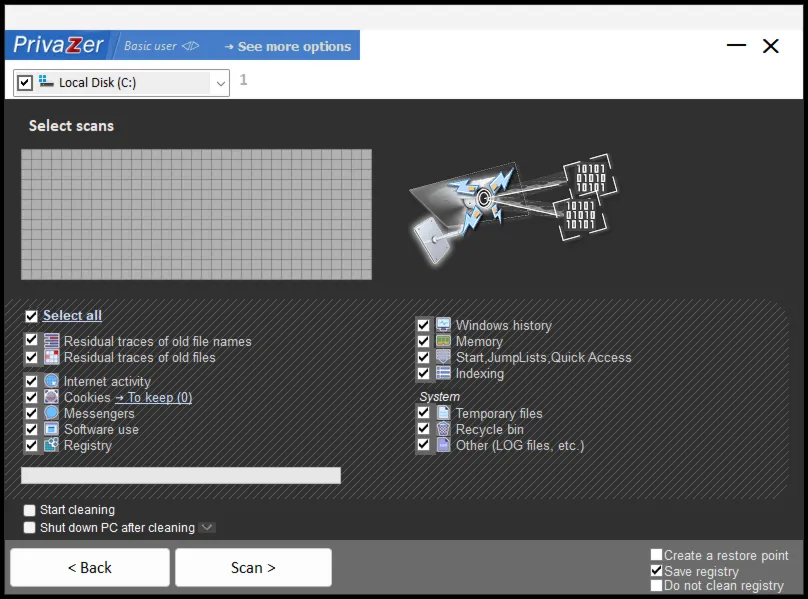Click the PrivaZer logo
The width and height of the screenshot is (808, 599).
pos(58,45)
